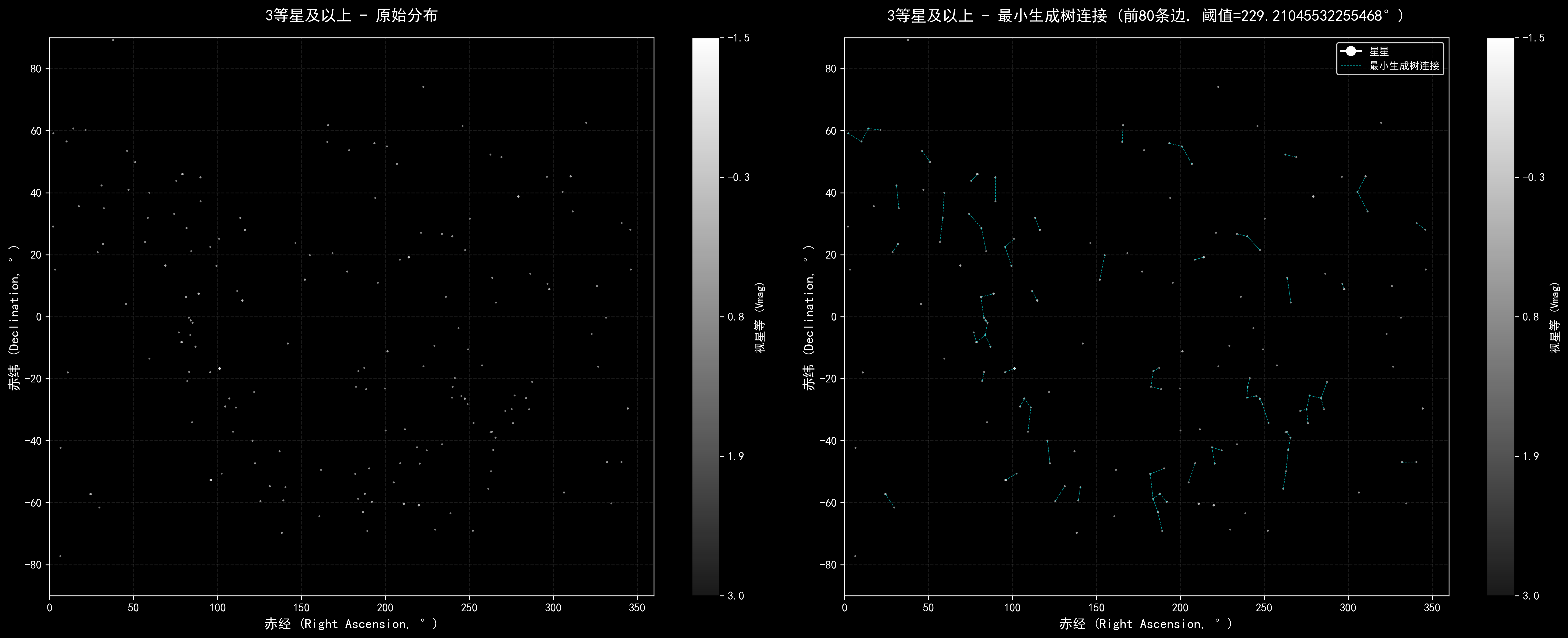Click the right colorbar's 视星等 (Vmag) label
The image size is (1568, 638).
[x=1555, y=317]
